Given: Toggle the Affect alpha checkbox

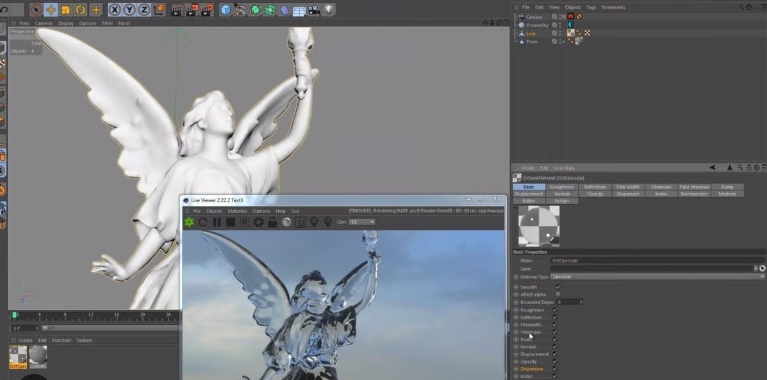Looking at the screenshot, I should click(558, 294).
